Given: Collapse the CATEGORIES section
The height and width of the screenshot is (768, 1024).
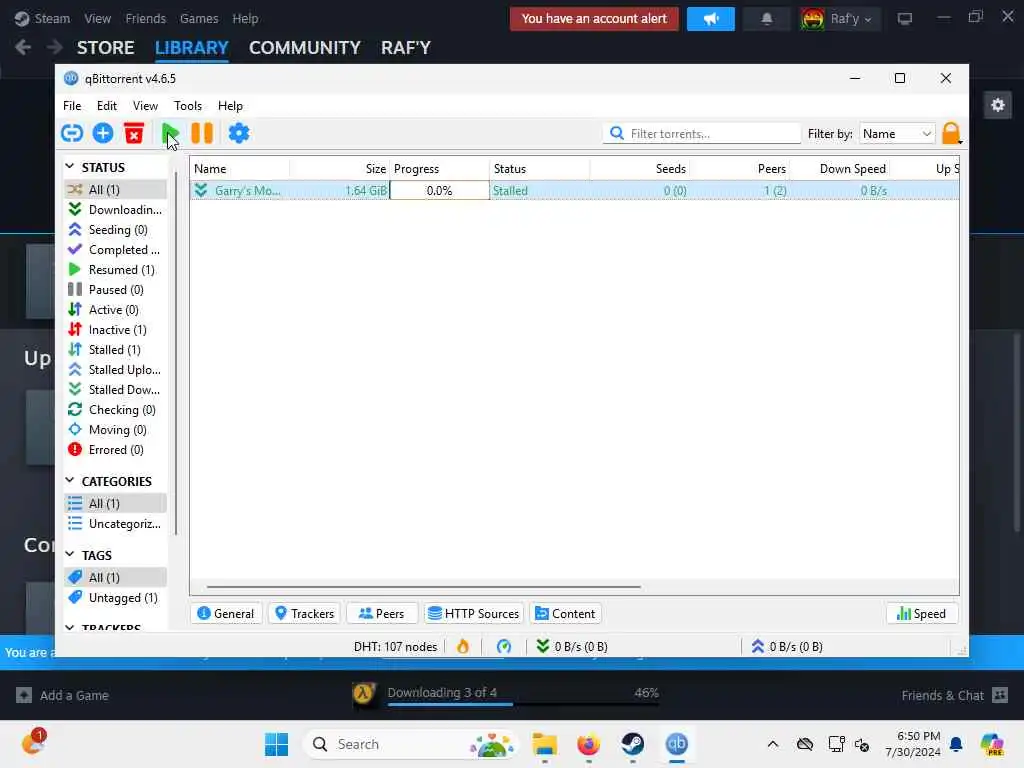Looking at the screenshot, I should coord(70,481).
